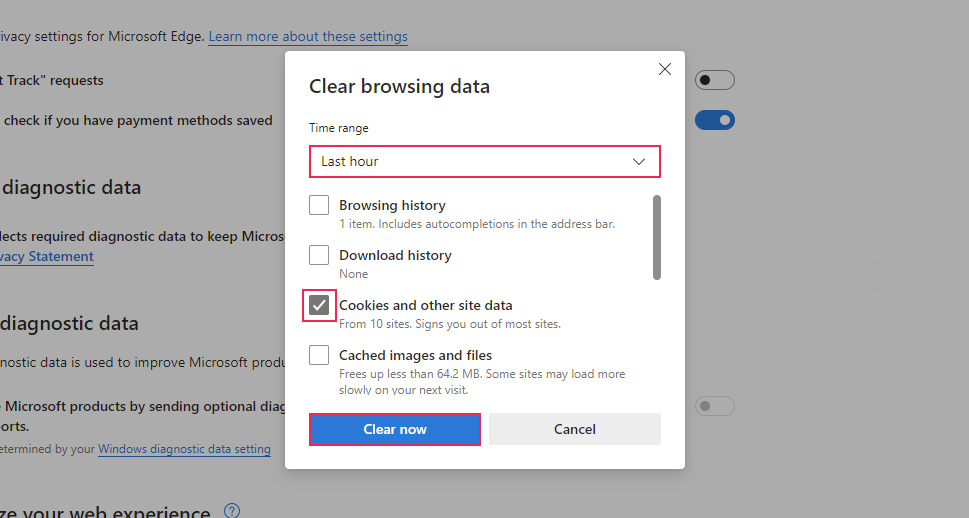The image size is (969, 518).
Task: Open the Last hour time range dropdown
Action: pyautogui.click(x=484, y=161)
